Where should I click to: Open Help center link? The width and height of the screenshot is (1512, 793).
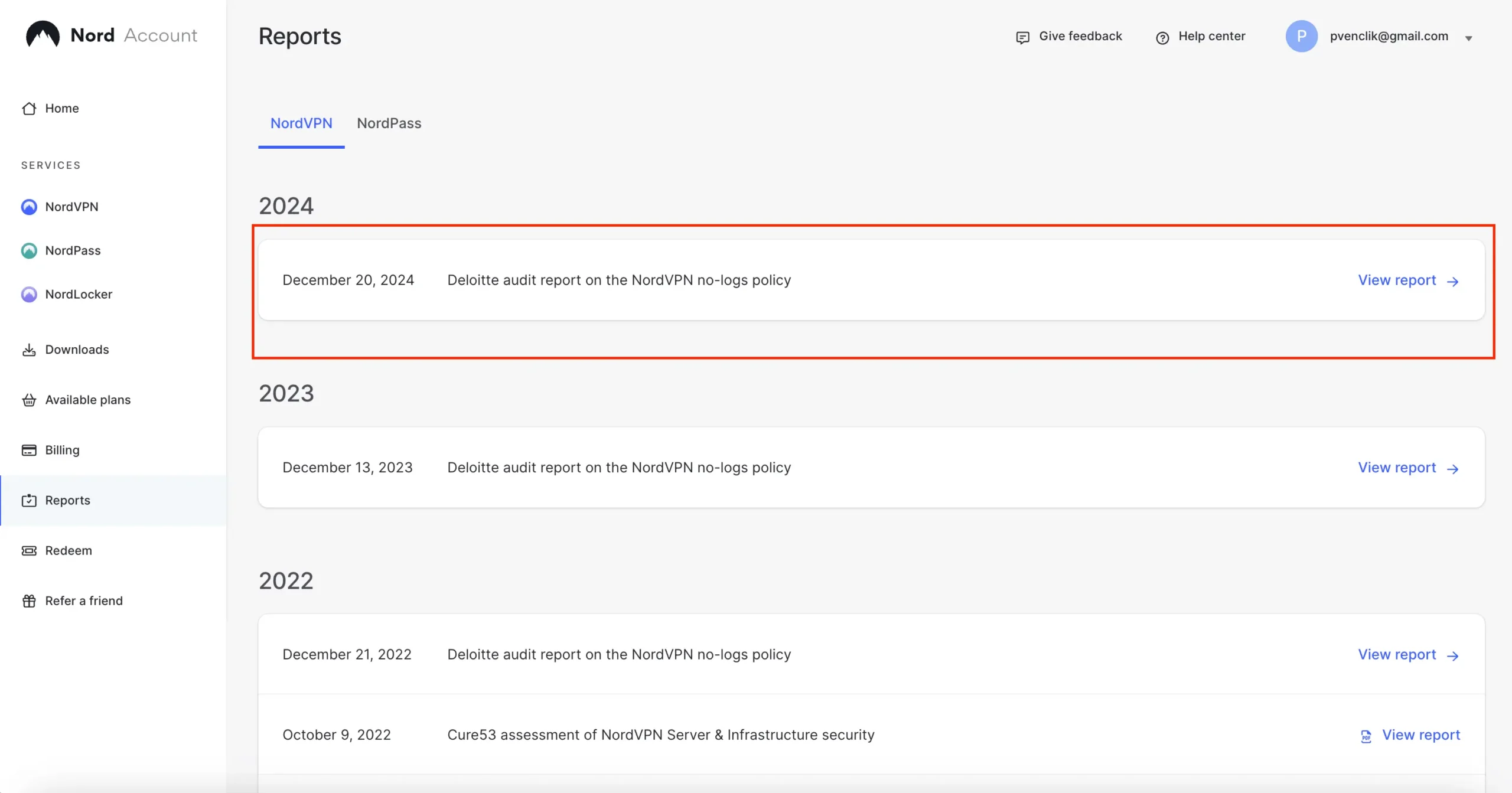pos(1211,36)
